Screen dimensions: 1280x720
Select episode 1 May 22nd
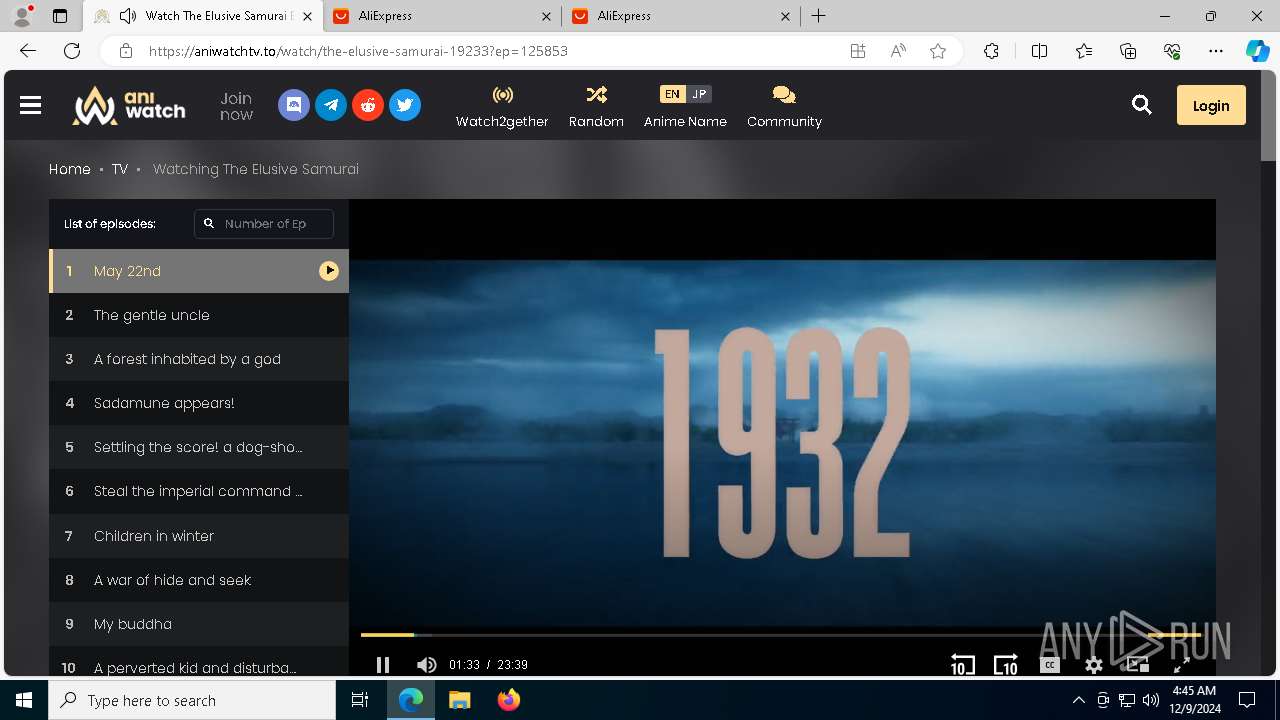(x=199, y=271)
